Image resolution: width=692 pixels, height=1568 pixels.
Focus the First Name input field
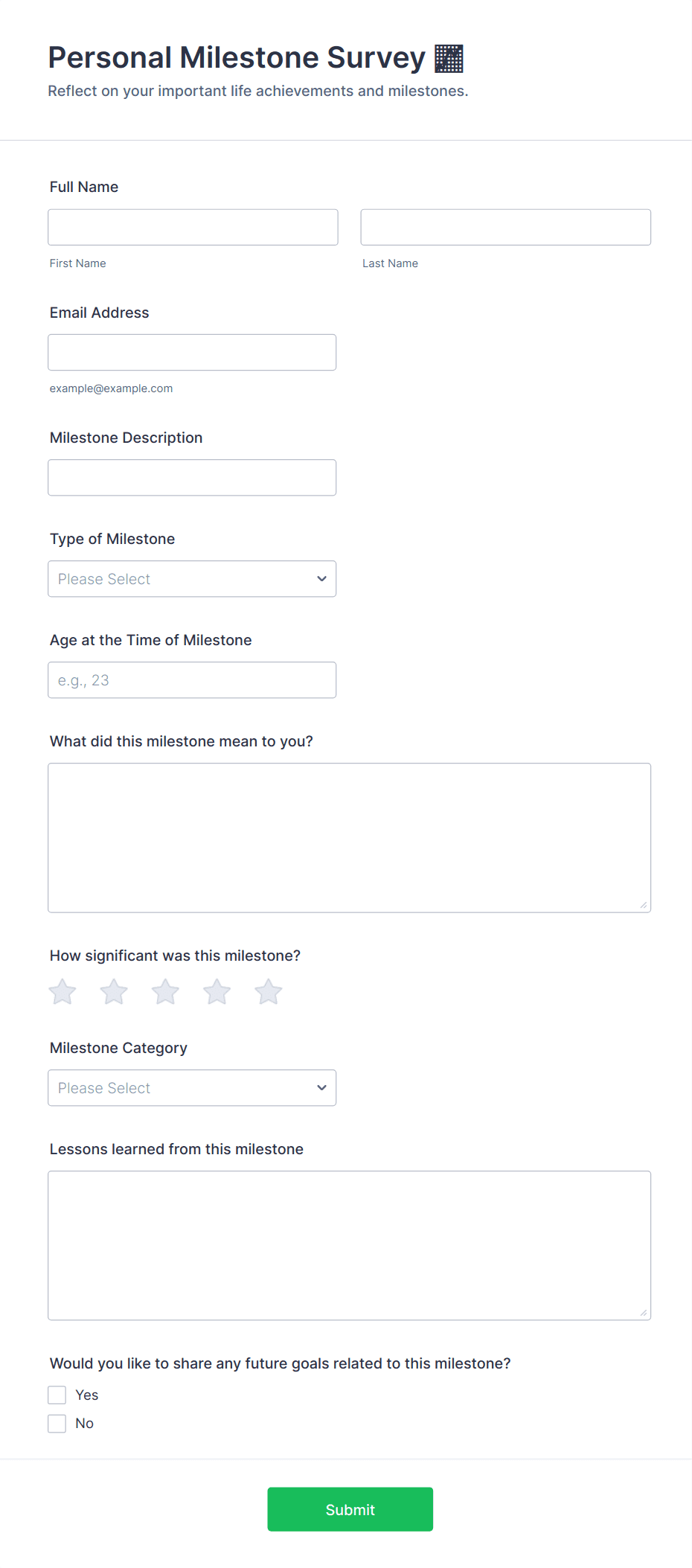pos(193,227)
